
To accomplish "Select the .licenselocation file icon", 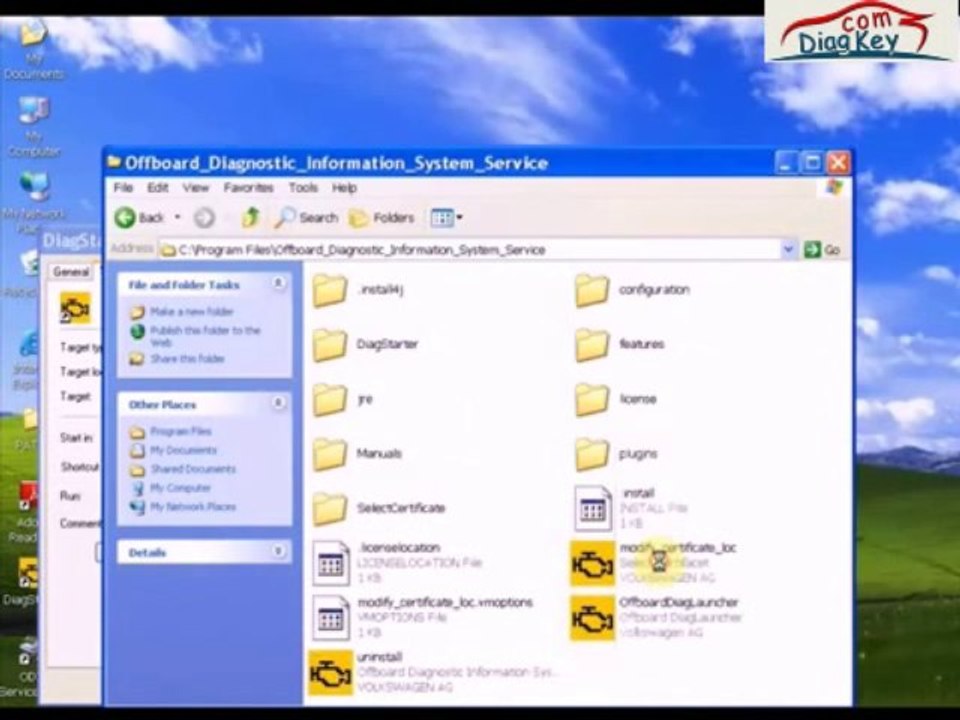I will (331, 563).
